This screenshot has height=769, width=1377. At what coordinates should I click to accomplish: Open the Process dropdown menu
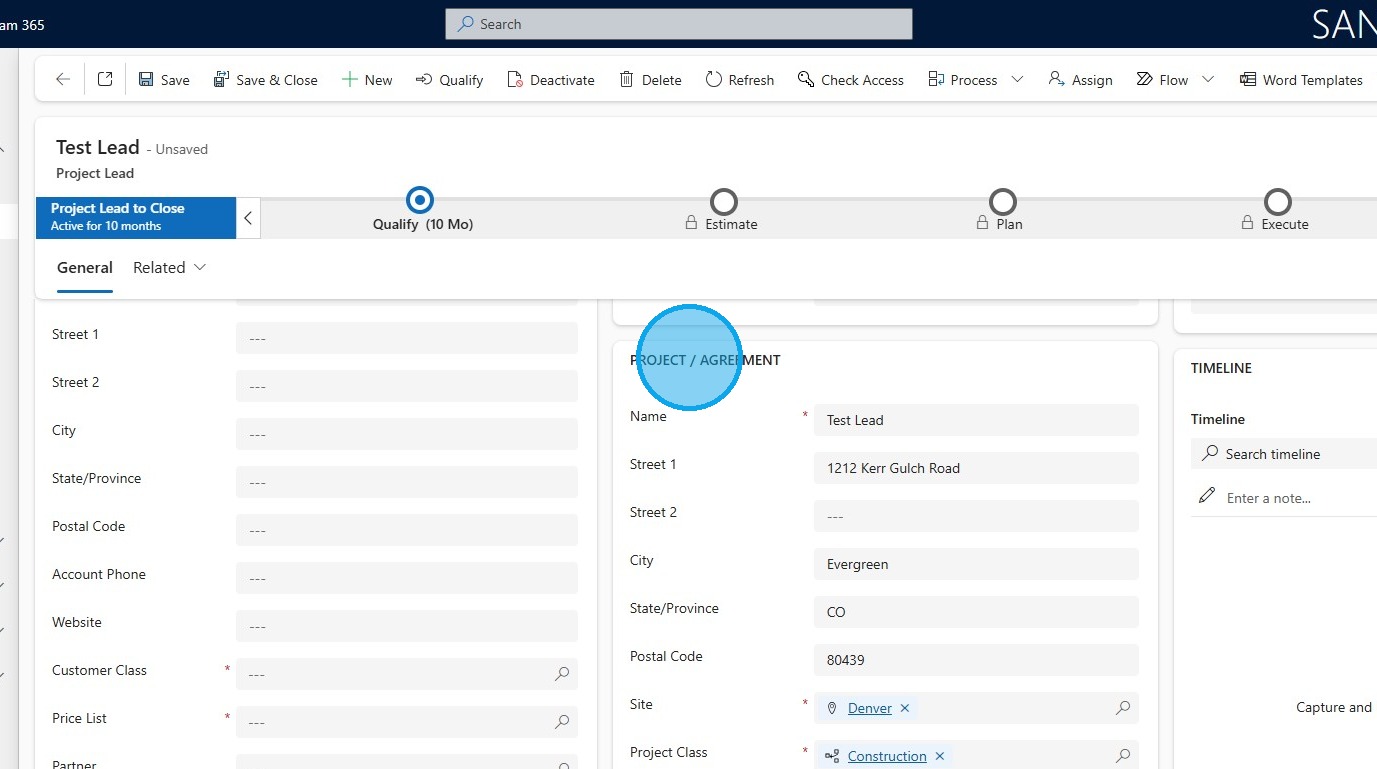click(1018, 80)
